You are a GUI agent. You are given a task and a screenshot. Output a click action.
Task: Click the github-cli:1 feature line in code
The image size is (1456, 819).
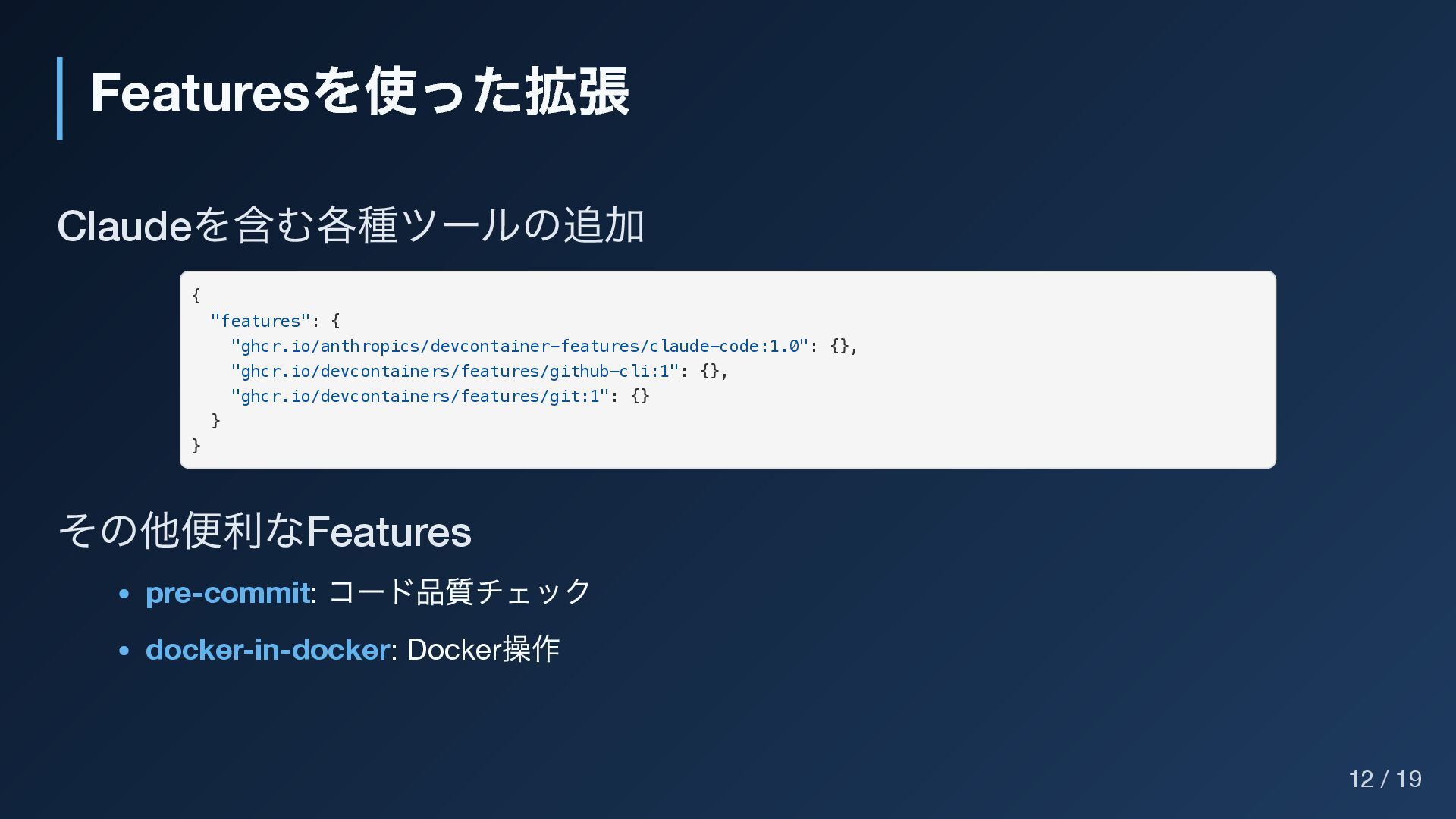coord(479,371)
